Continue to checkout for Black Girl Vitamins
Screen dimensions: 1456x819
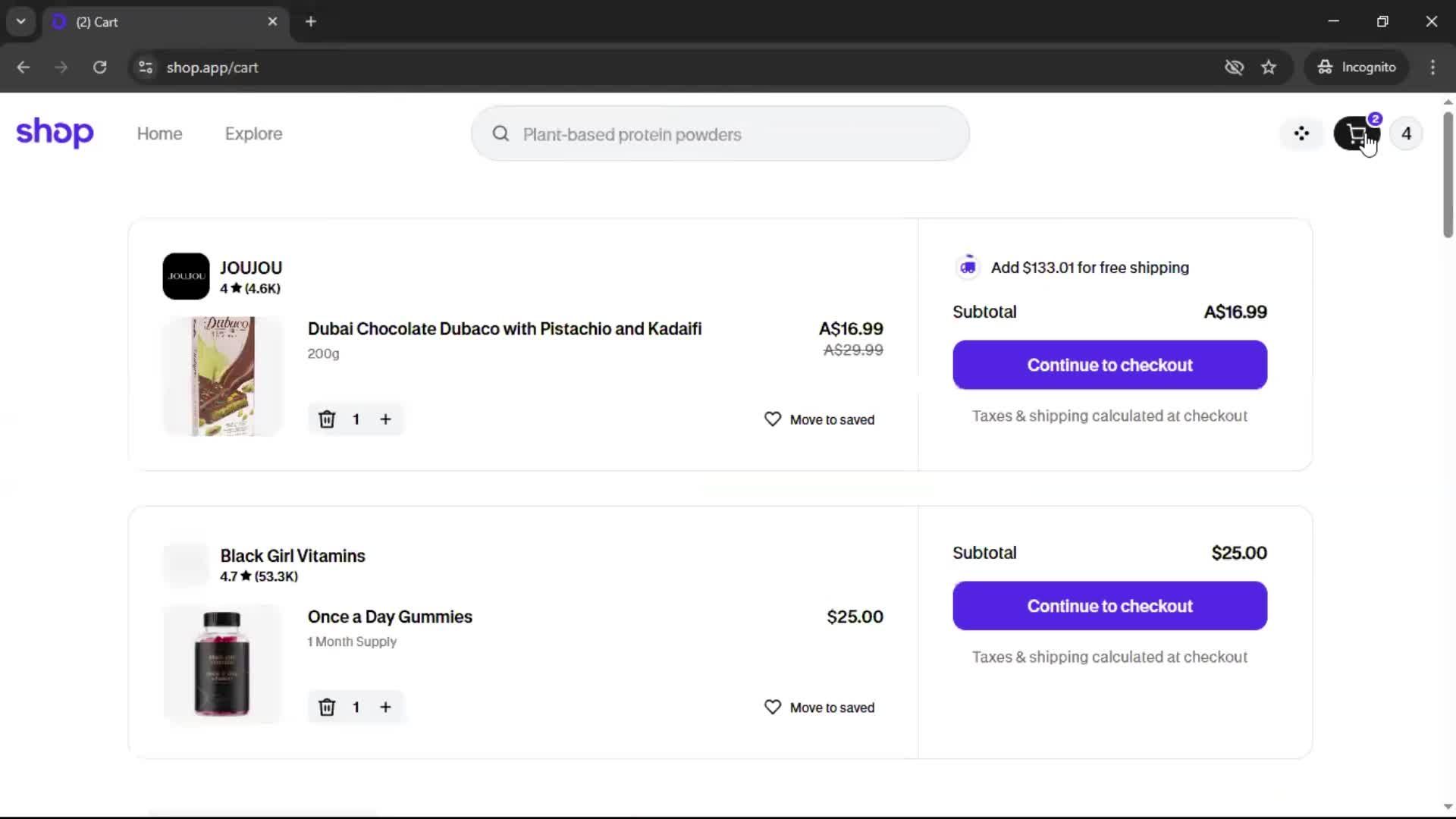(1109, 606)
